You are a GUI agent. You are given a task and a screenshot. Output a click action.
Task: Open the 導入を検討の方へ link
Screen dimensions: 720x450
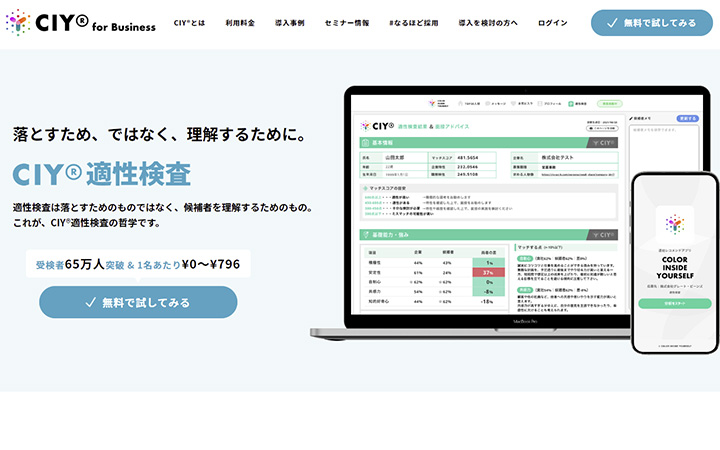[488, 22]
